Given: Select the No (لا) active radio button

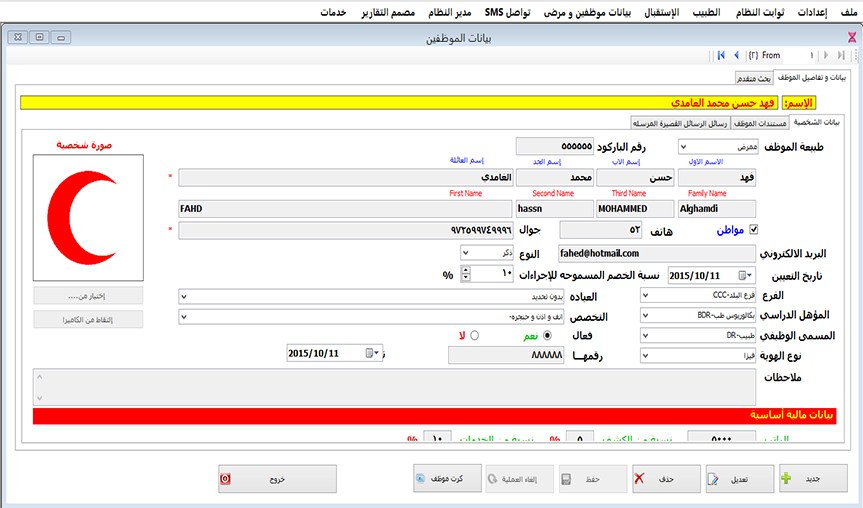Looking at the screenshot, I should click(x=474, y=336).
